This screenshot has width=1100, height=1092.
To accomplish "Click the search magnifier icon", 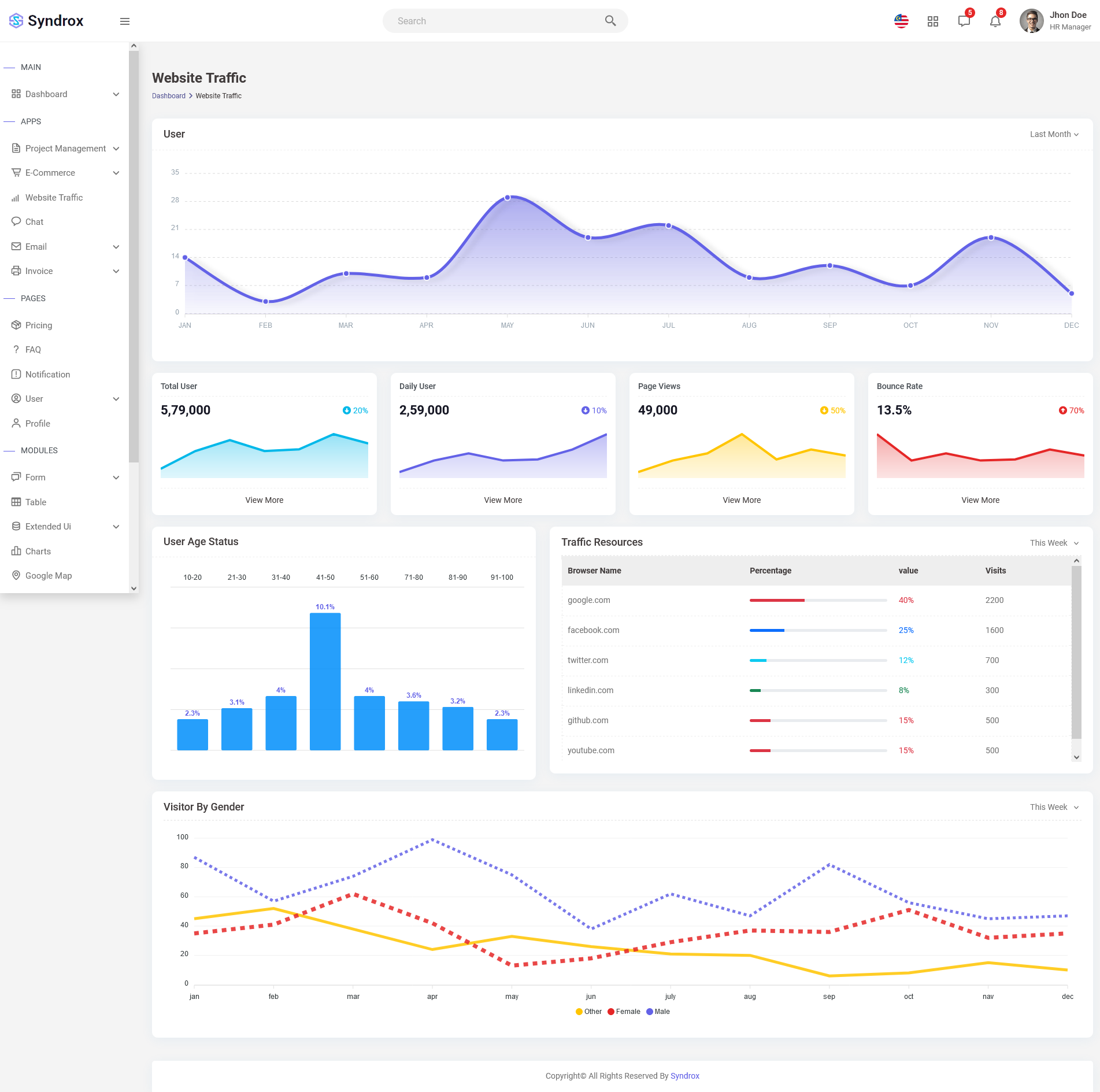I will tap(610, 21).
